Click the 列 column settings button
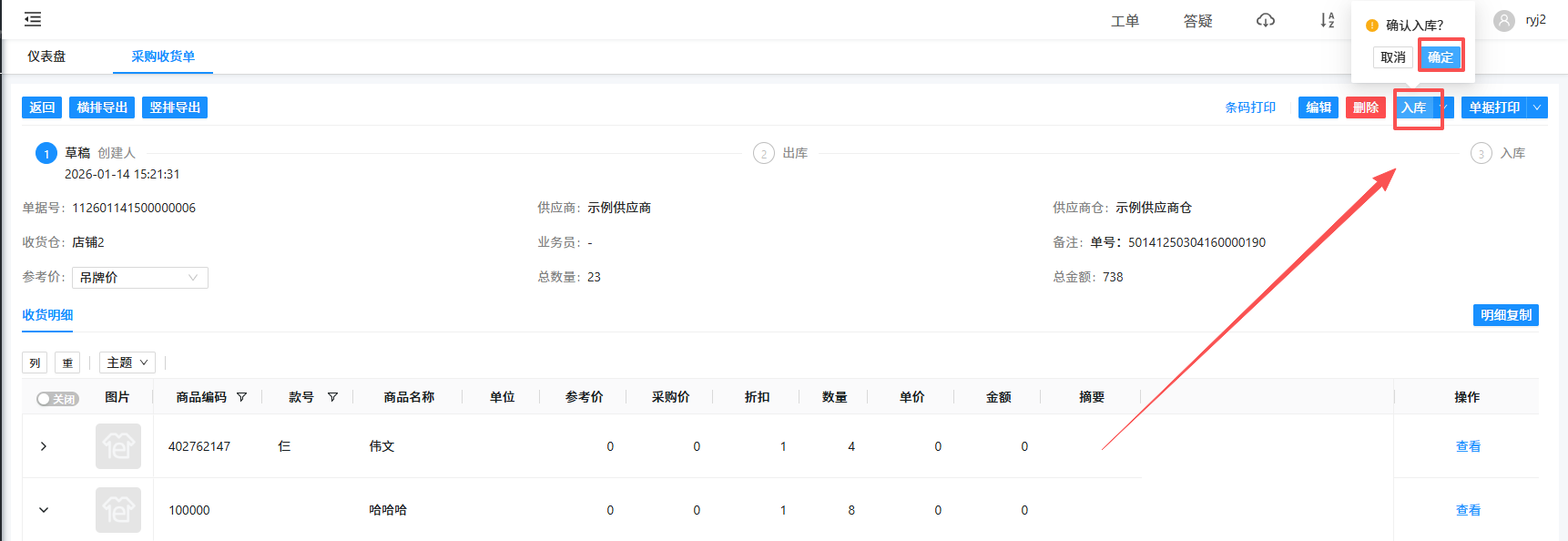The image size is (1568, 541). coord(35,362)
